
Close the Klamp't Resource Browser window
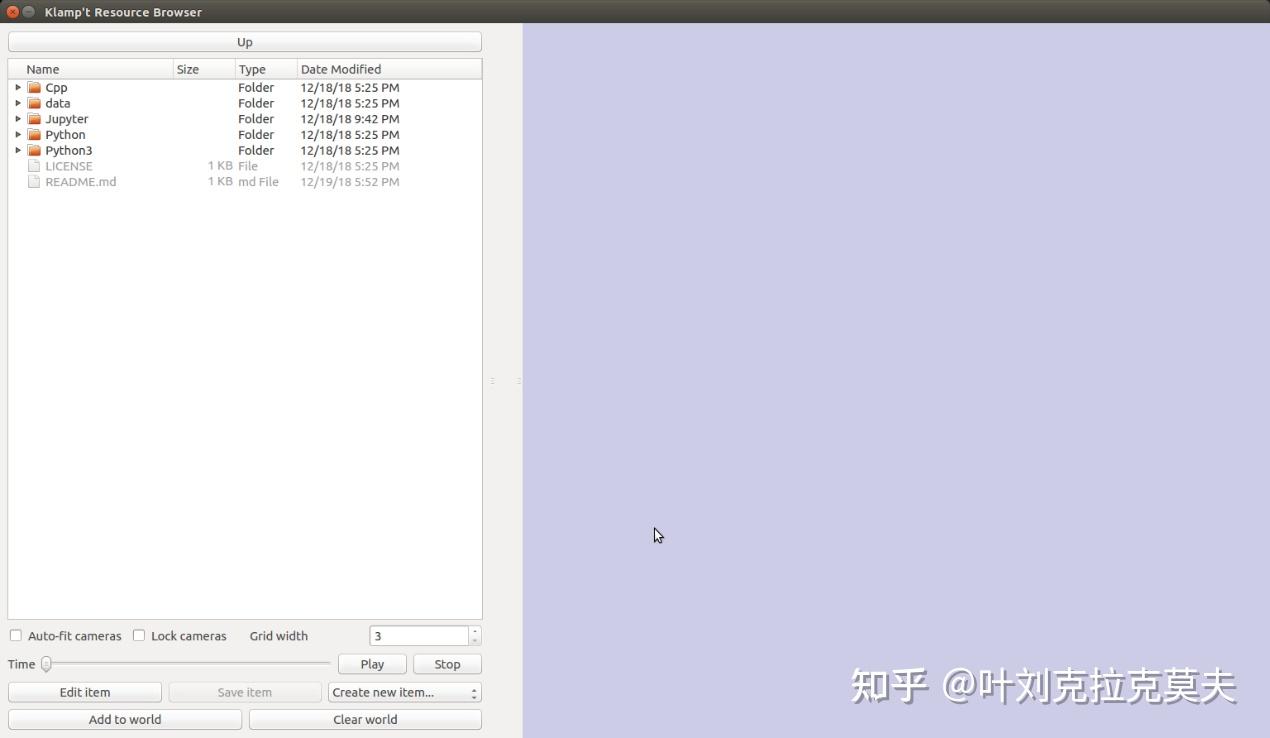(x=13, y=12)
